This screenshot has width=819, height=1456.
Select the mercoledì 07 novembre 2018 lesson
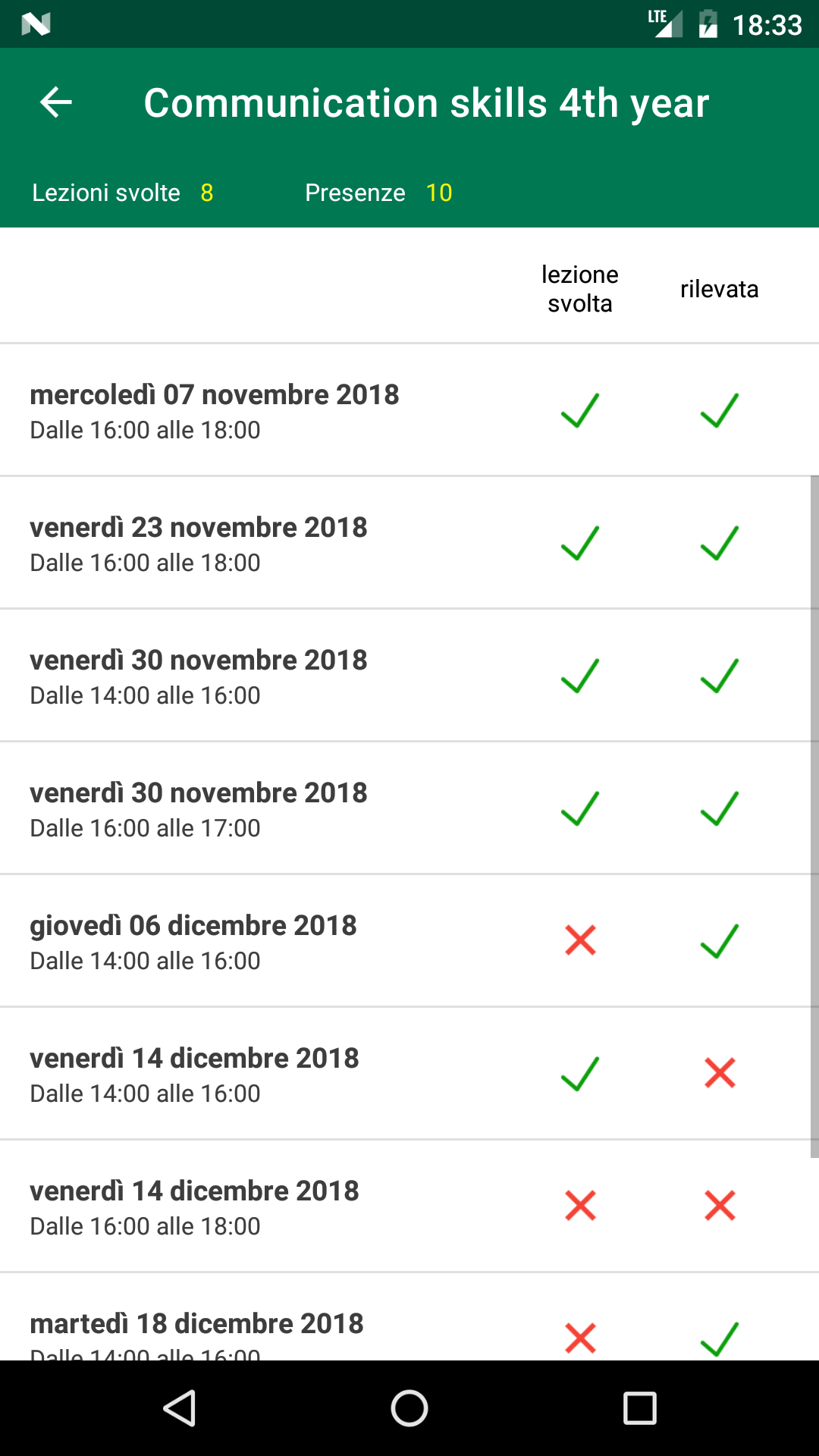pyautogui.click(x=215, y=410)
